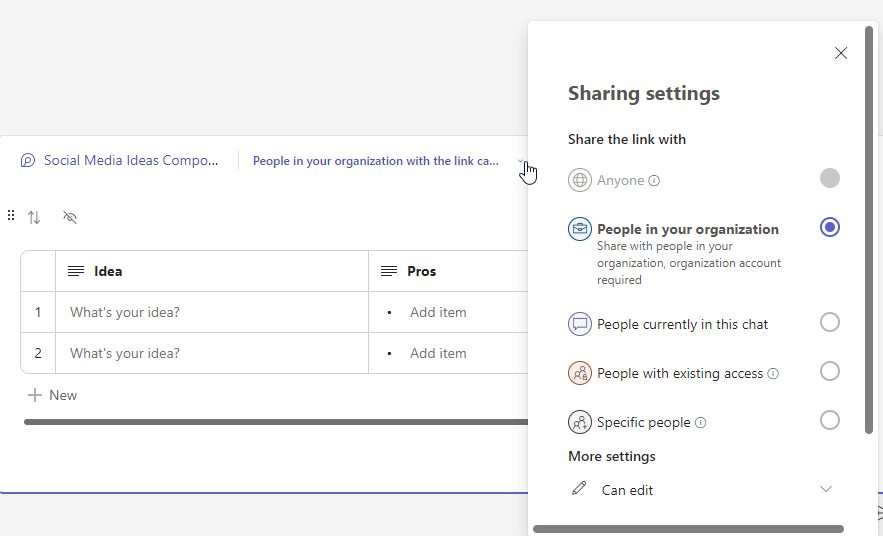Click the info icon beside People with existing access
The width and height of the screenshot is (883, 536).
click(x=773, y=374)
